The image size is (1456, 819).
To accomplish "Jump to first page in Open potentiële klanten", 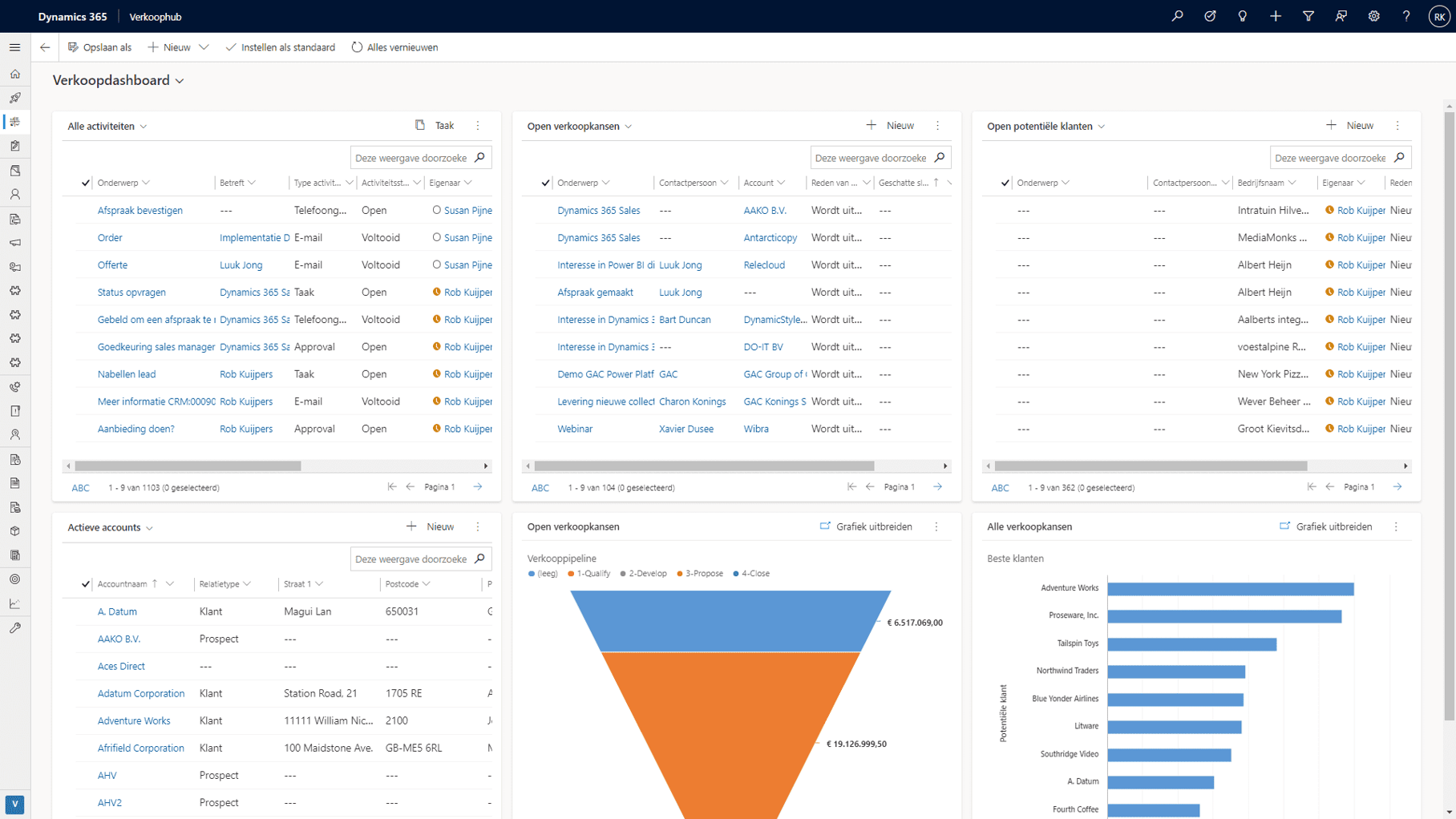I will pos(1312,486).
